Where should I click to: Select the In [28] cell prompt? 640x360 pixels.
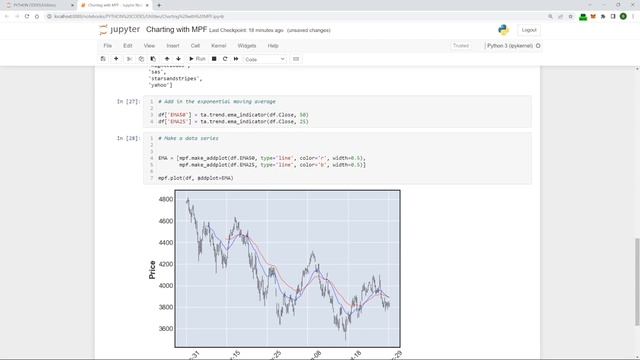point(128,138)
